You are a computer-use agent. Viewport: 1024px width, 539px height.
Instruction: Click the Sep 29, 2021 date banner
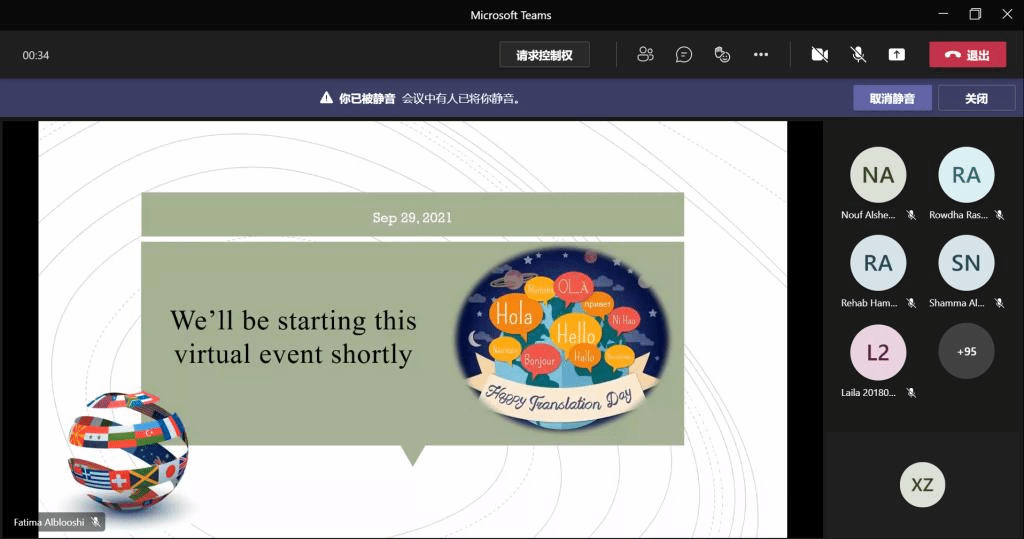[412, 214]
